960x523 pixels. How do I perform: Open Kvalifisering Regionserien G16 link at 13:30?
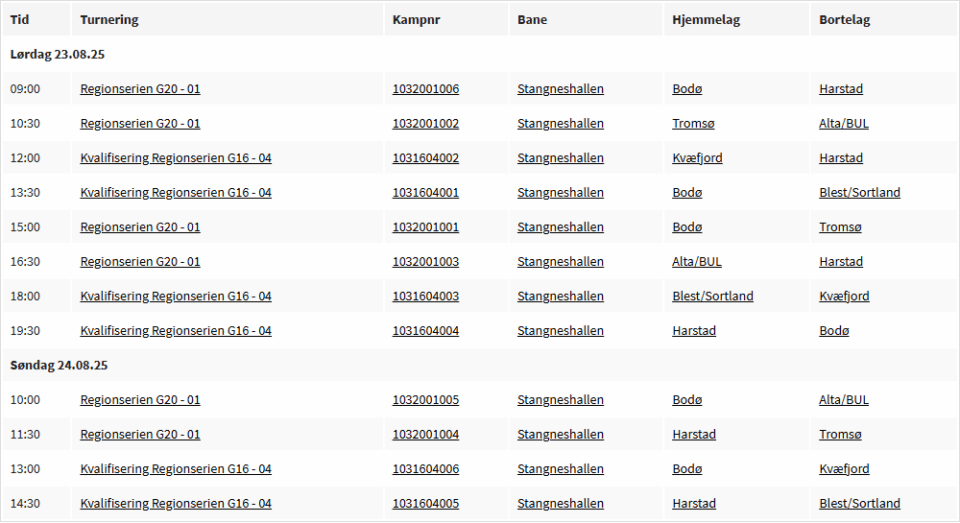[x=175, y=193]
